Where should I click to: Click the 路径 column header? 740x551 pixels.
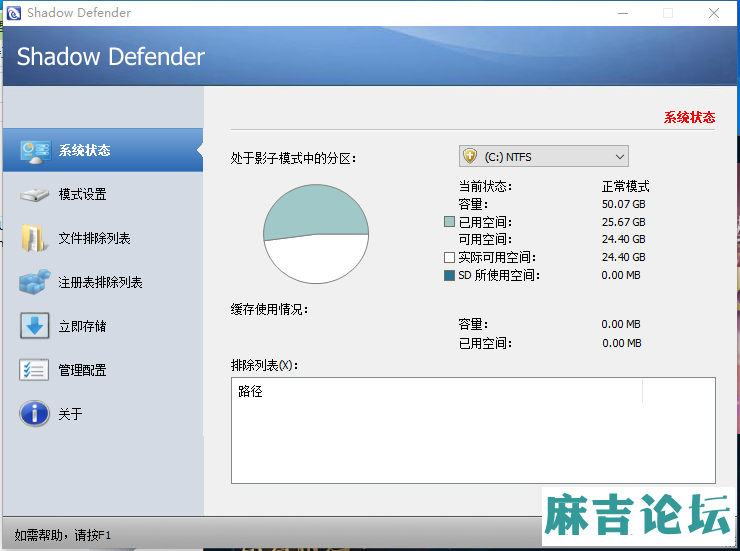[437, 391]
